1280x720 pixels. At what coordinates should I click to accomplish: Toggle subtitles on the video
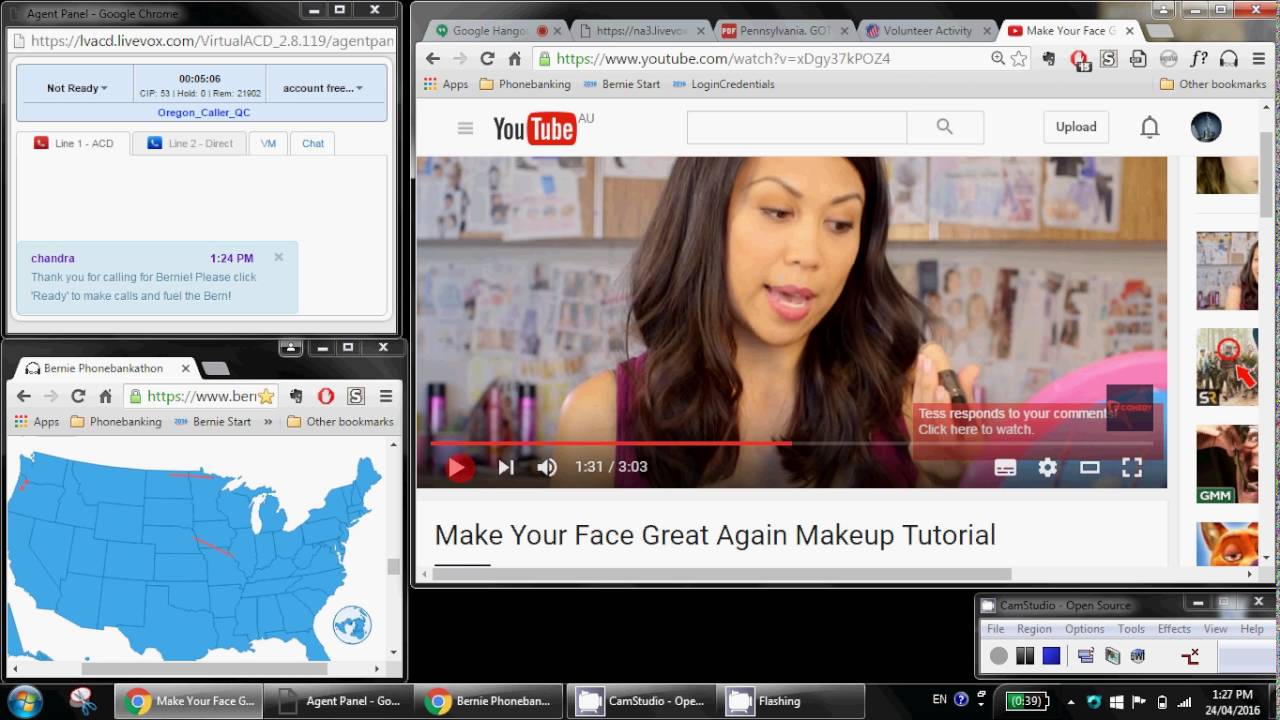click(1005, 467)
